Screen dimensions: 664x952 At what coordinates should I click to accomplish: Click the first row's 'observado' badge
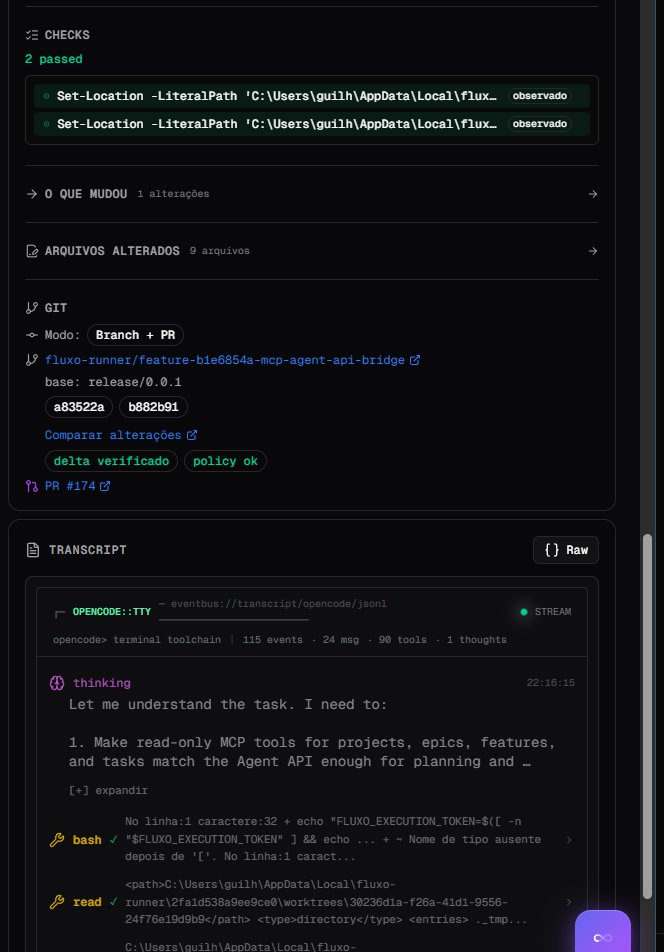pos(540,96)
